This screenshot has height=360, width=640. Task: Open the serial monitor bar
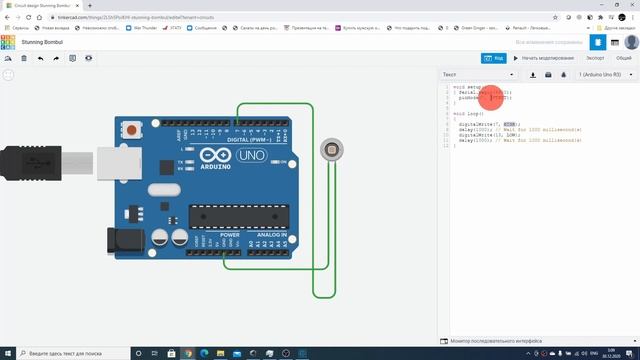[539, 341]
